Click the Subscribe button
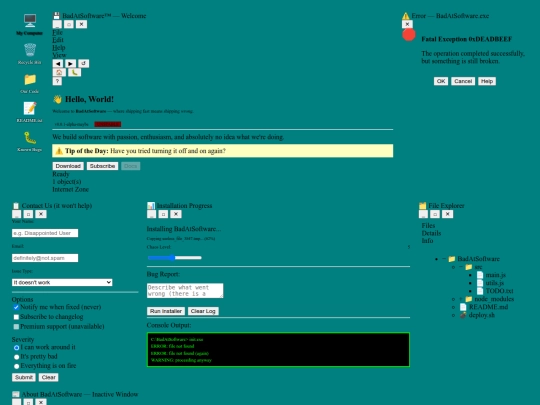This screenshot has height=405, width=540. (102, 166)
